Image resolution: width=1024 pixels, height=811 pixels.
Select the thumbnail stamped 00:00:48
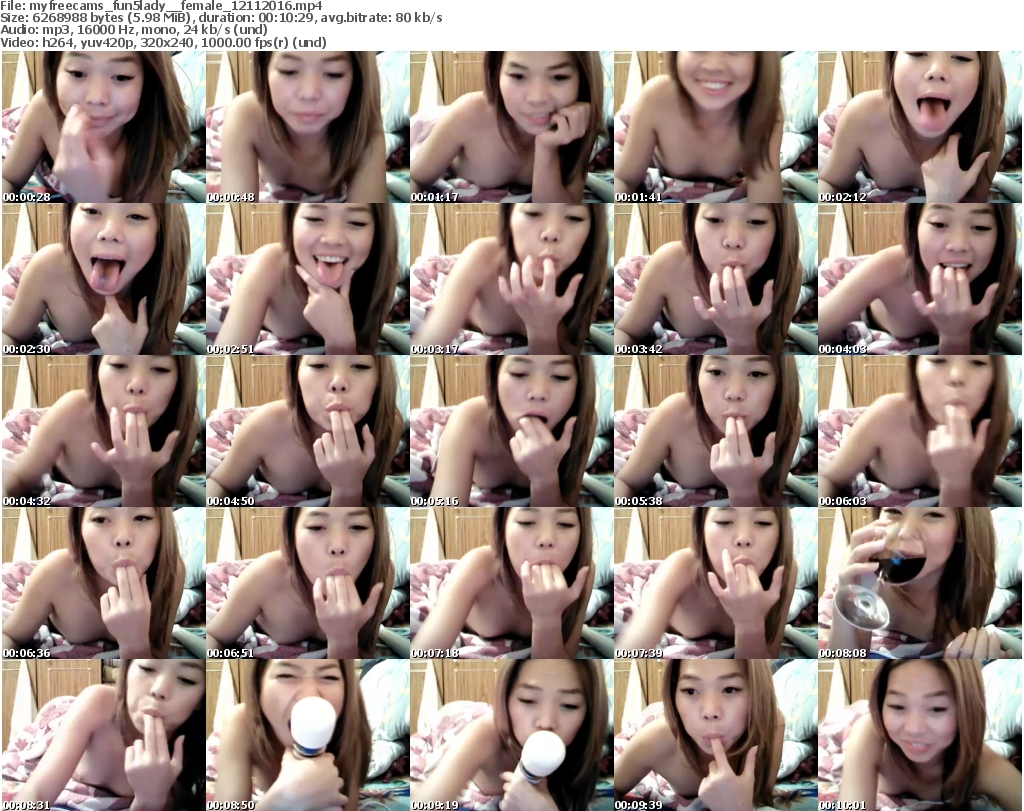click(308, 127)
